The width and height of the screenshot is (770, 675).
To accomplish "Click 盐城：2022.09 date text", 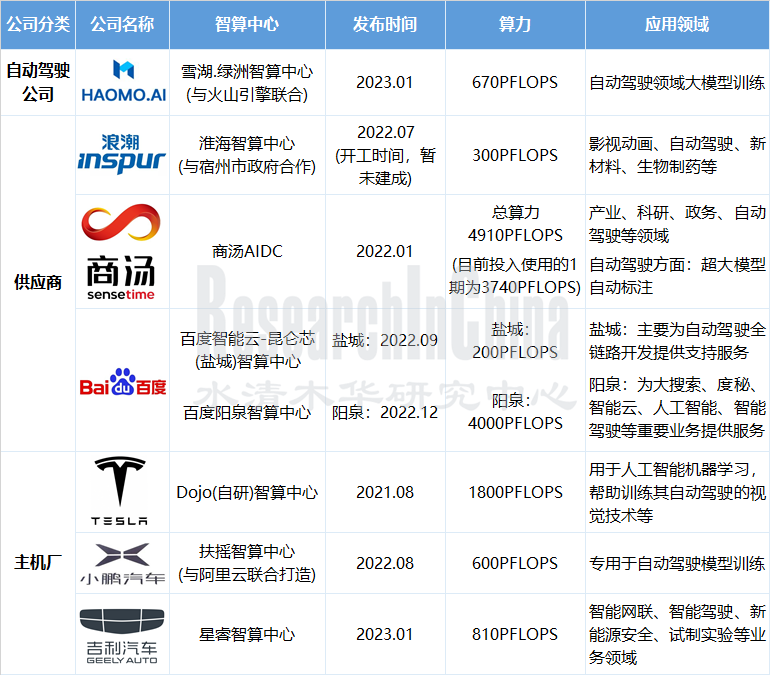I will click(x=385, y=340).
